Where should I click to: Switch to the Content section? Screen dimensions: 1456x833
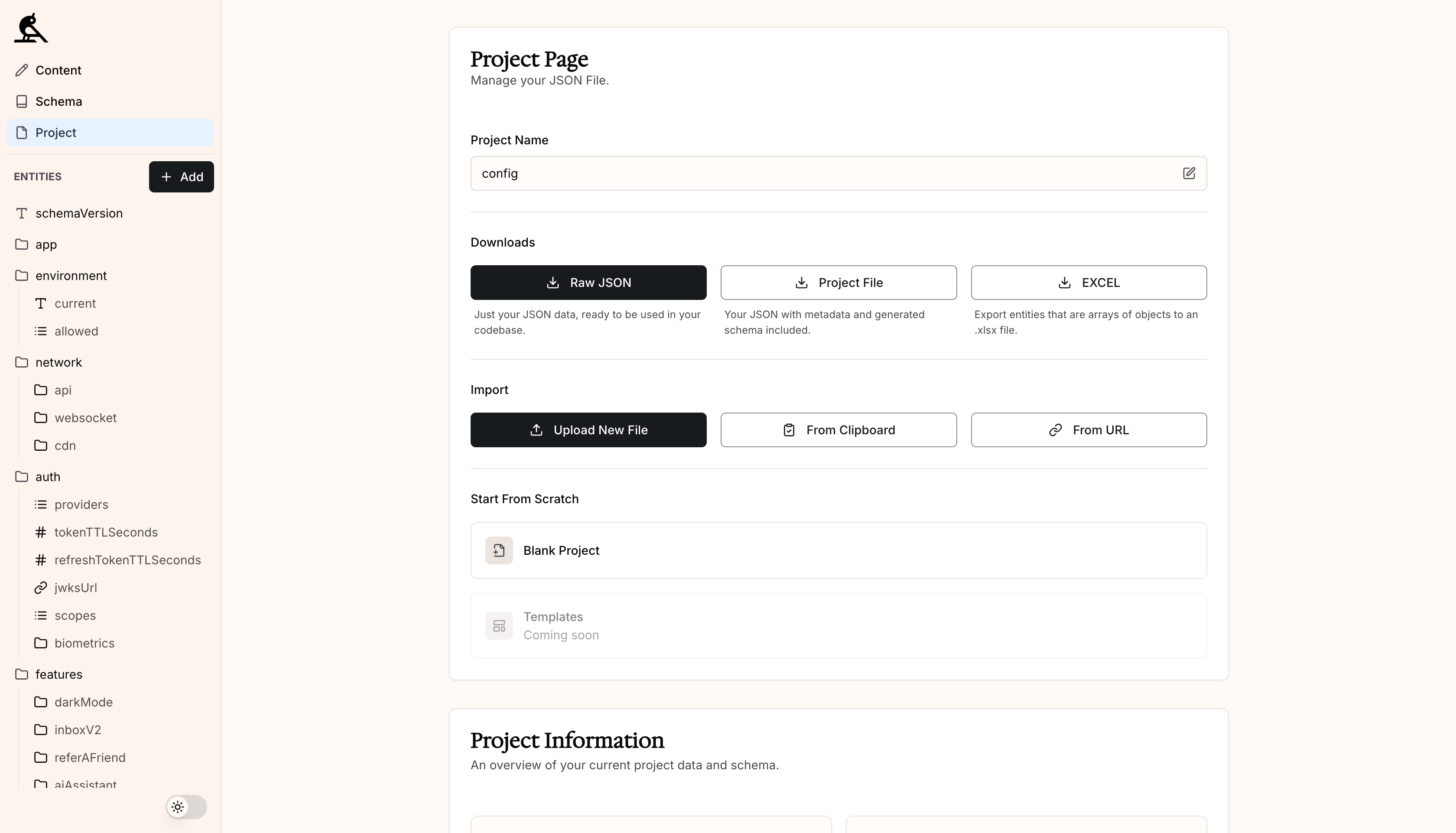click(x=59, y=70)
